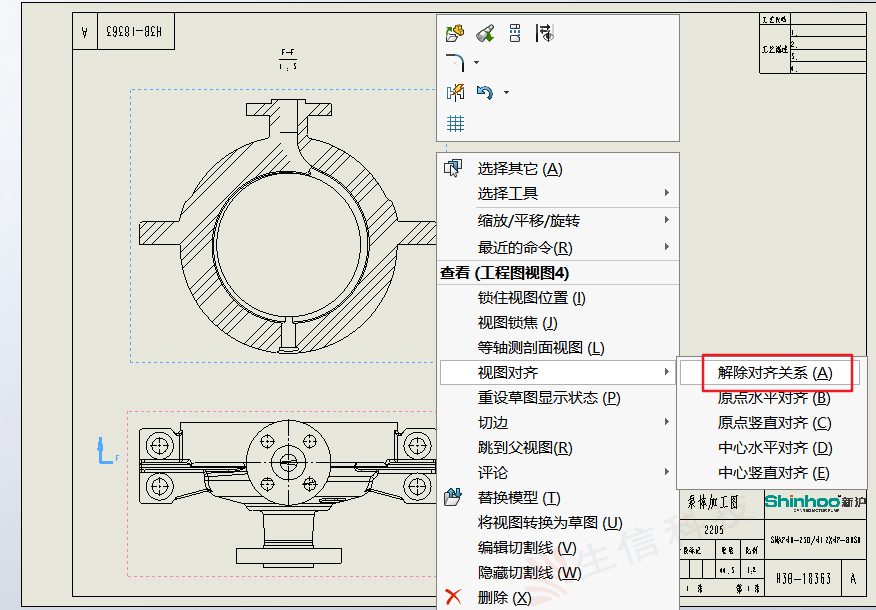Viewport: 876px width, 610px height.
Task: Select 视图锁焦 (J) menu item
Action: (x=559, y=323)
